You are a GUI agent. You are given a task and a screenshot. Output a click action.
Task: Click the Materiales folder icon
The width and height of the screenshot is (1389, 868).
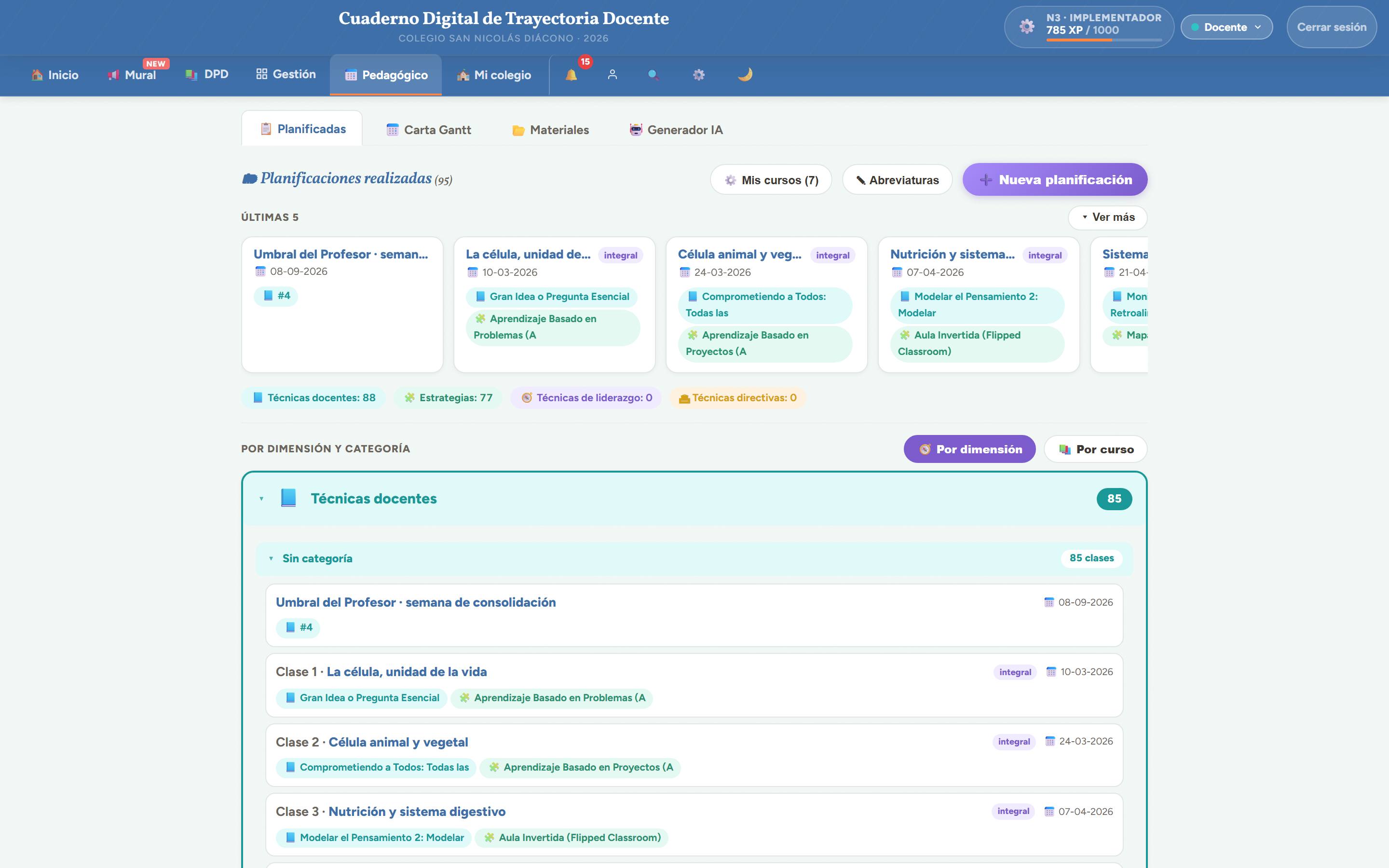518,130
